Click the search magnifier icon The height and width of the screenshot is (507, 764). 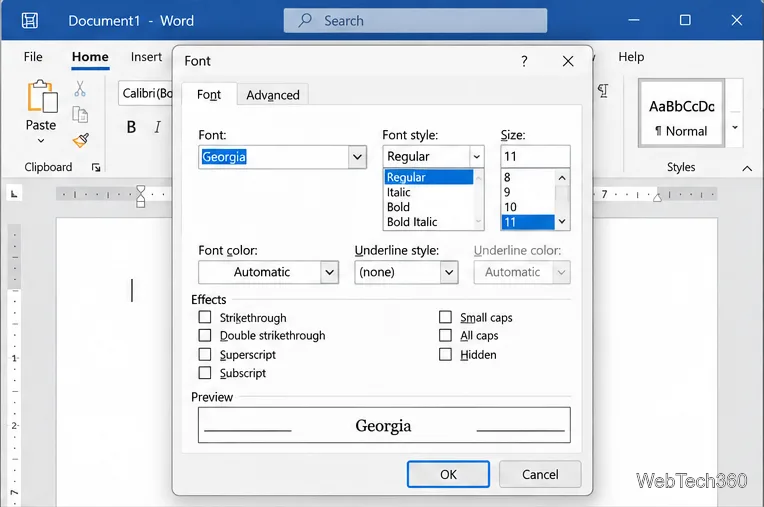click(x=305, y=20)
